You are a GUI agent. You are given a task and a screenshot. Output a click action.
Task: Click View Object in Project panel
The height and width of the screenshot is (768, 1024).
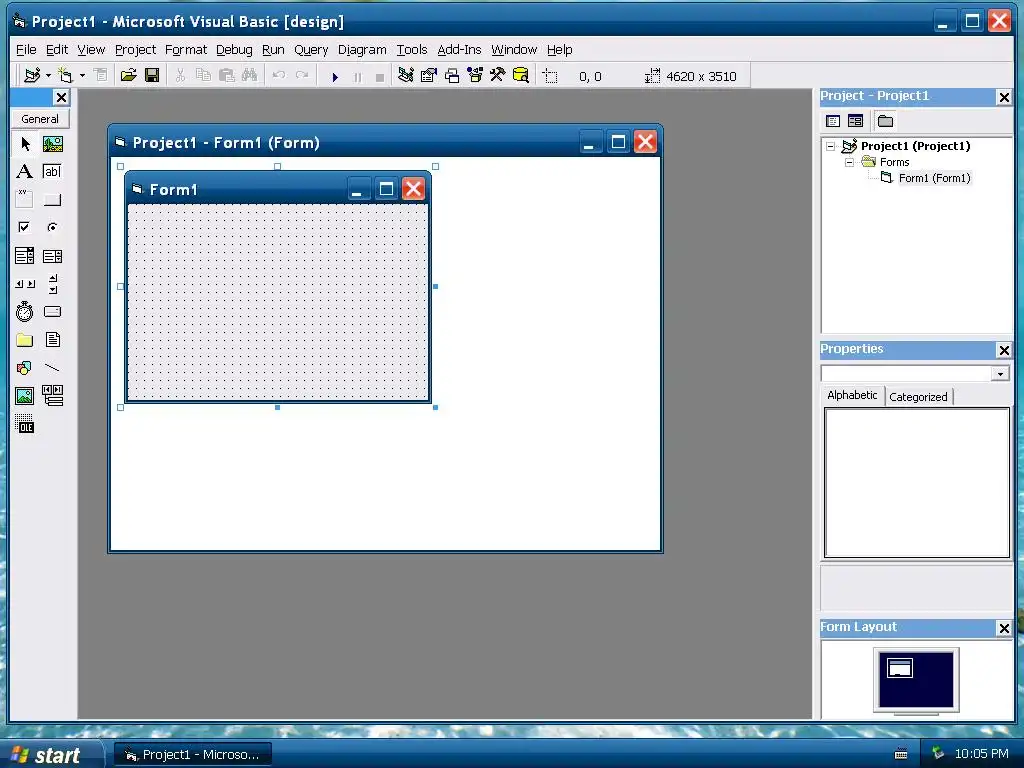pos(856,121)
